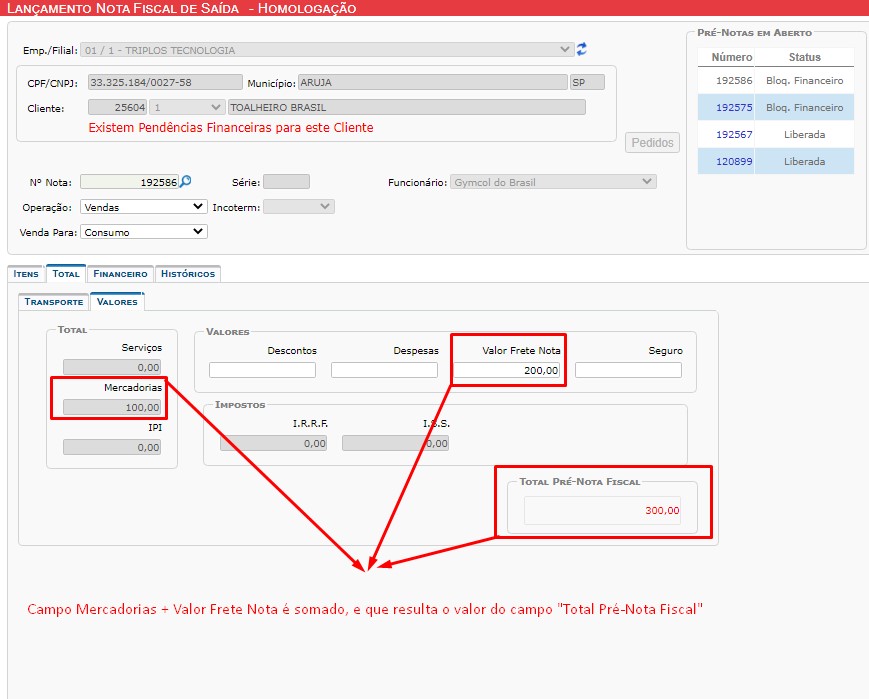Click the magnifier search icon next to Nº Nota
This screenshot has width=869, height=699.
186,181
